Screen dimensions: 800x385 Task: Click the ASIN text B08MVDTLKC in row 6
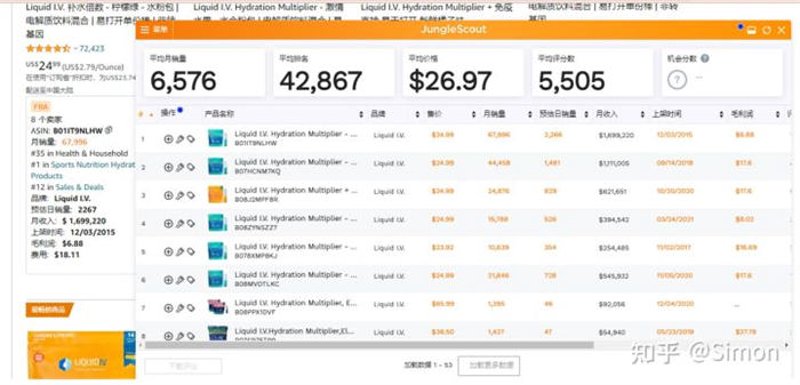pos(257,284)
